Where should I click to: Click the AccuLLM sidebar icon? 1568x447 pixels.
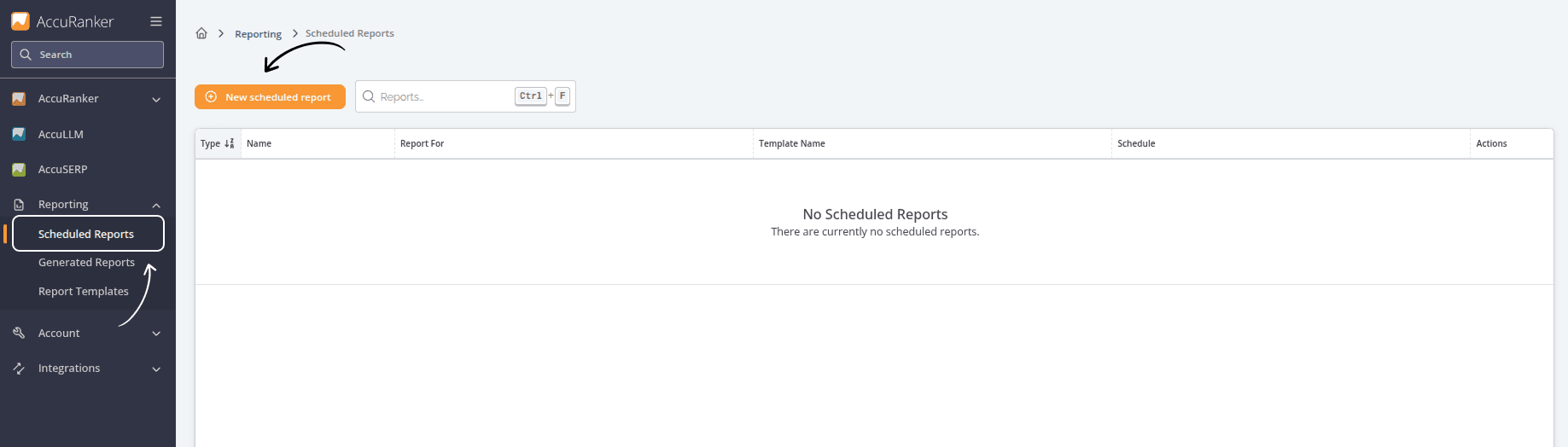coord(19,134)
